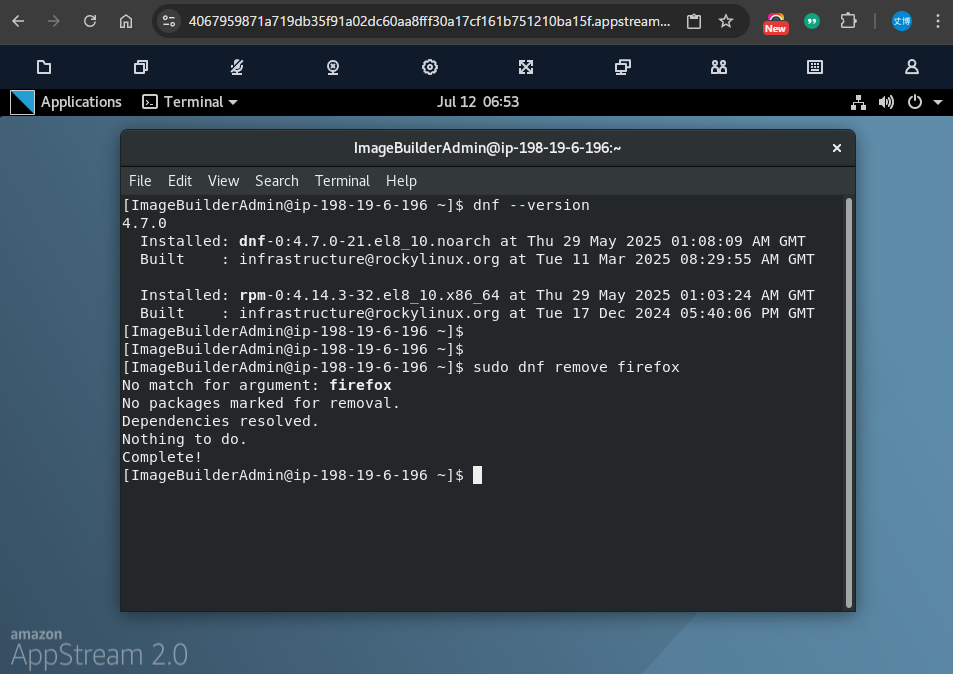
Task: Click 'Nothing to do.' line
Action: point(184,439)
